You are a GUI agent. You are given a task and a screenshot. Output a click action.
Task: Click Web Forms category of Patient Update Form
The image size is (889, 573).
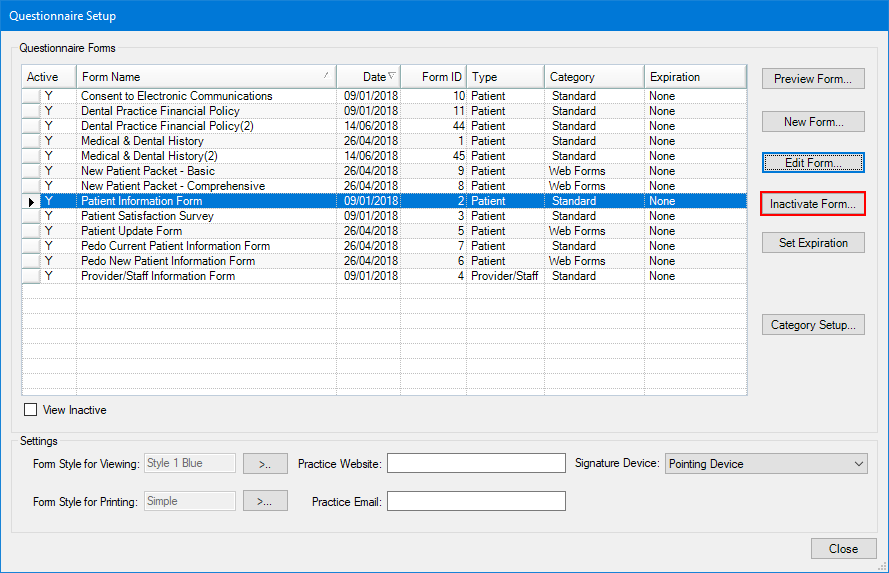coord(594,231)
